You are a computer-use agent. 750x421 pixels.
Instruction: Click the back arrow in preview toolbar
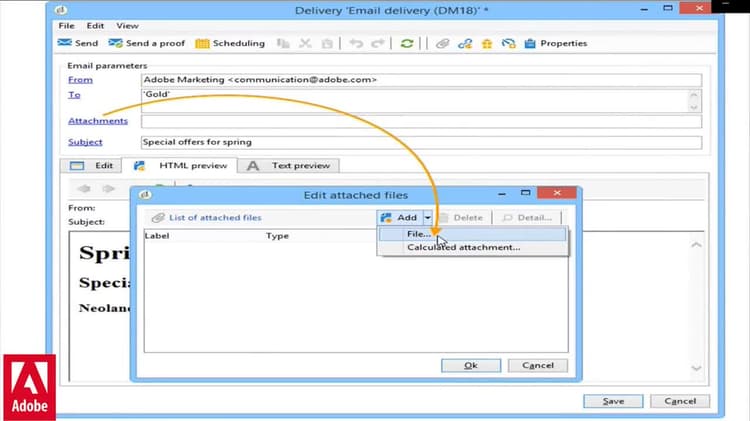point(84,188)
